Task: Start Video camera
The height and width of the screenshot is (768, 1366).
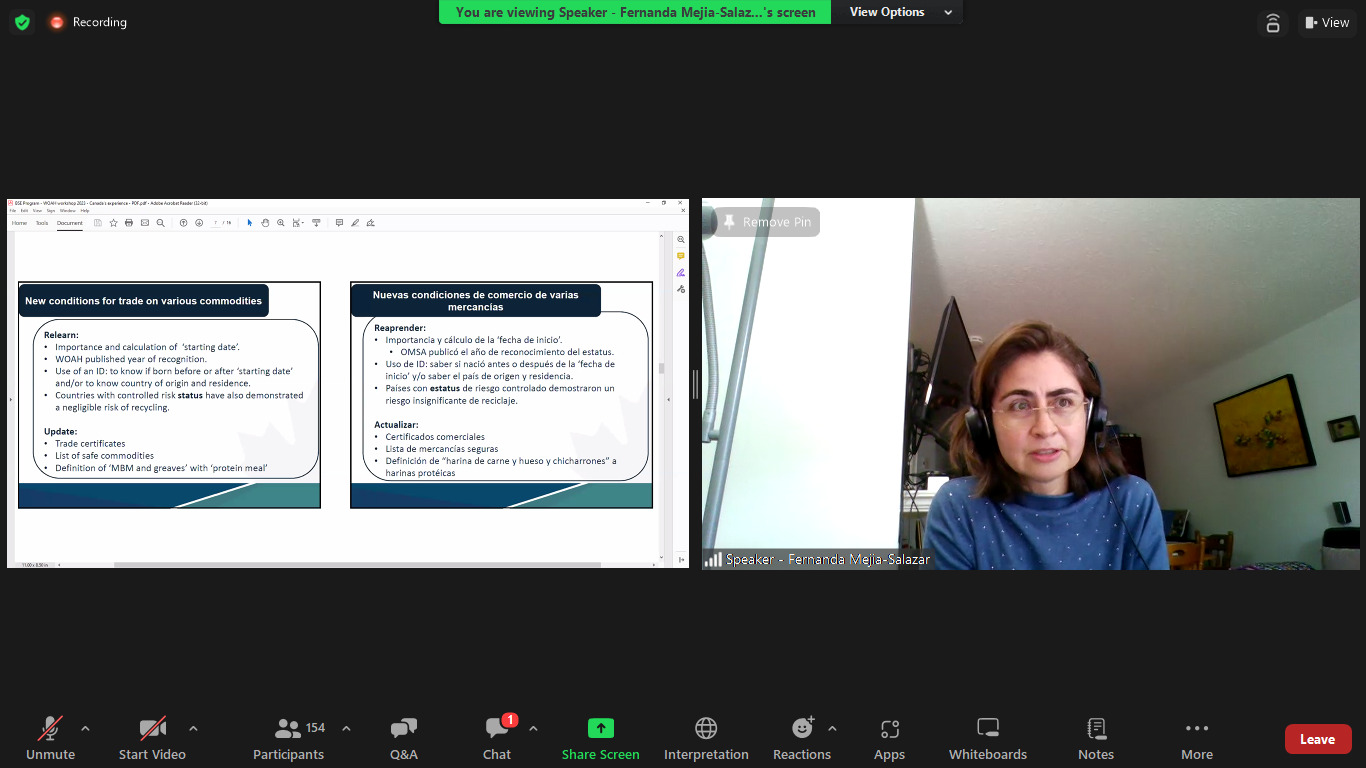Action: [152, 738]
